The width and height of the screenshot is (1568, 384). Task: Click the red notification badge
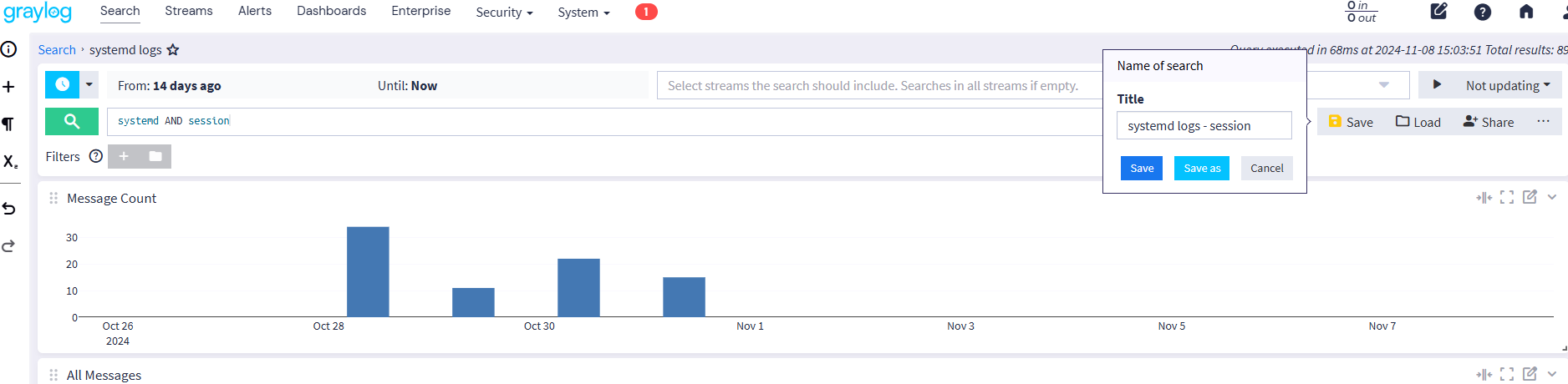[x=646, y=12]
